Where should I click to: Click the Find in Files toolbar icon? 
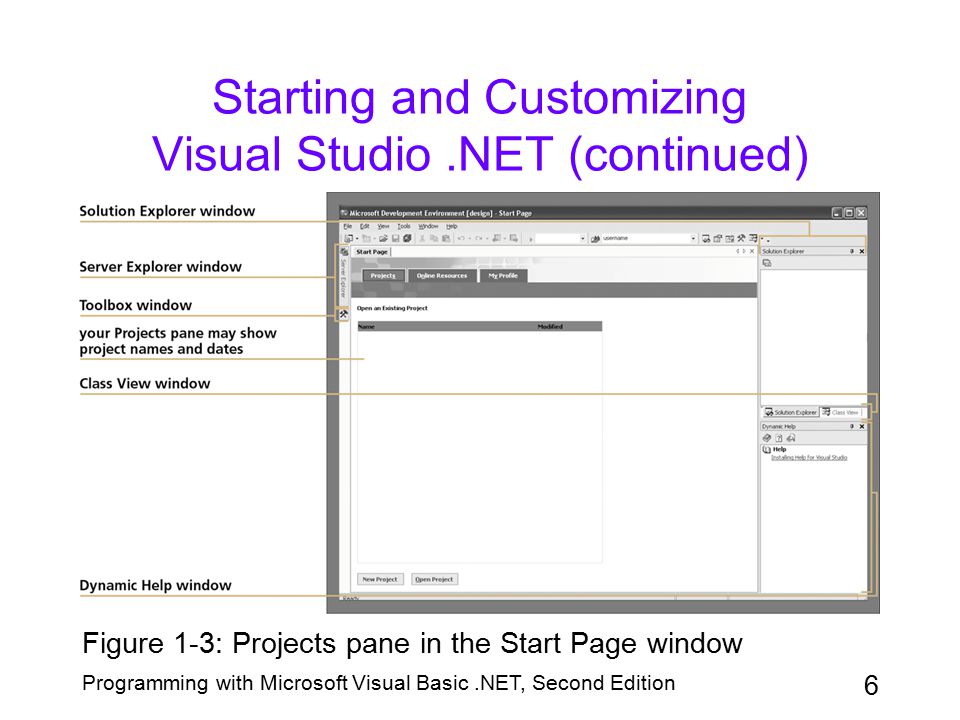(x=595, y=238)
